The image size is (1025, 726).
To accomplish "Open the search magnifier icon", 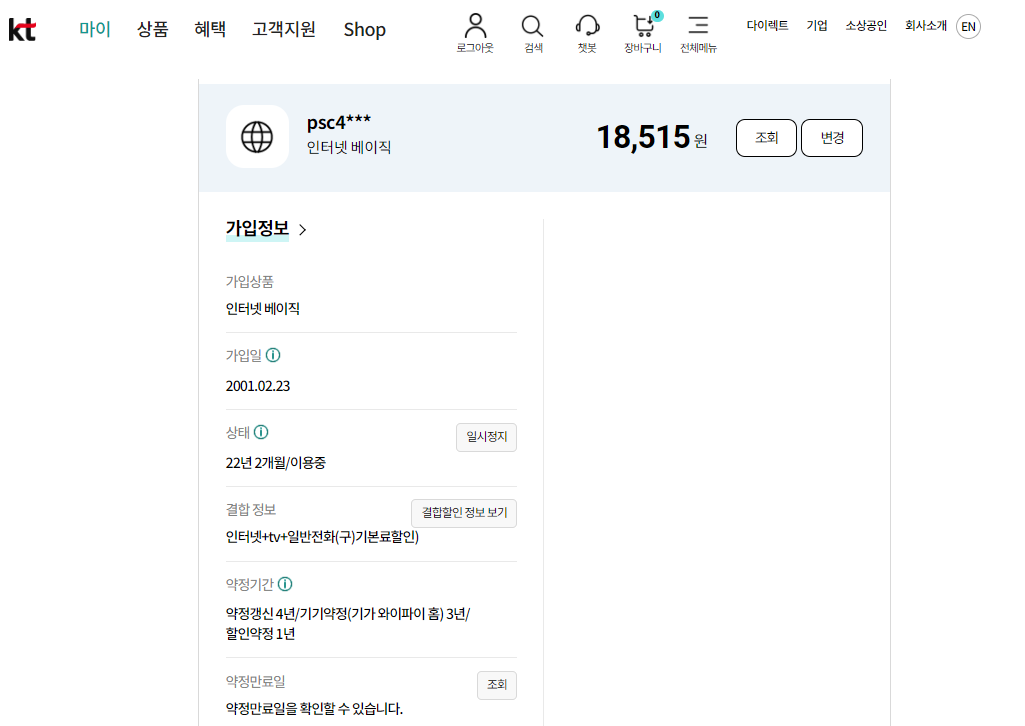I will click(x=533, y=27).
